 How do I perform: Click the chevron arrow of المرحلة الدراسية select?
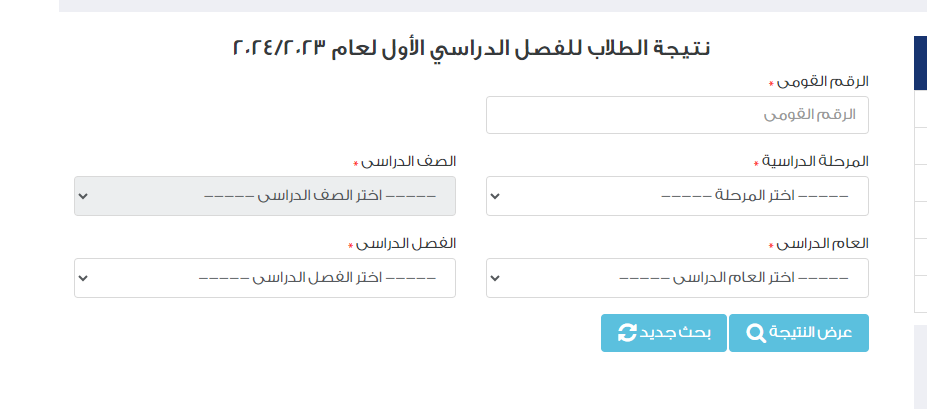tap(495, 196)
